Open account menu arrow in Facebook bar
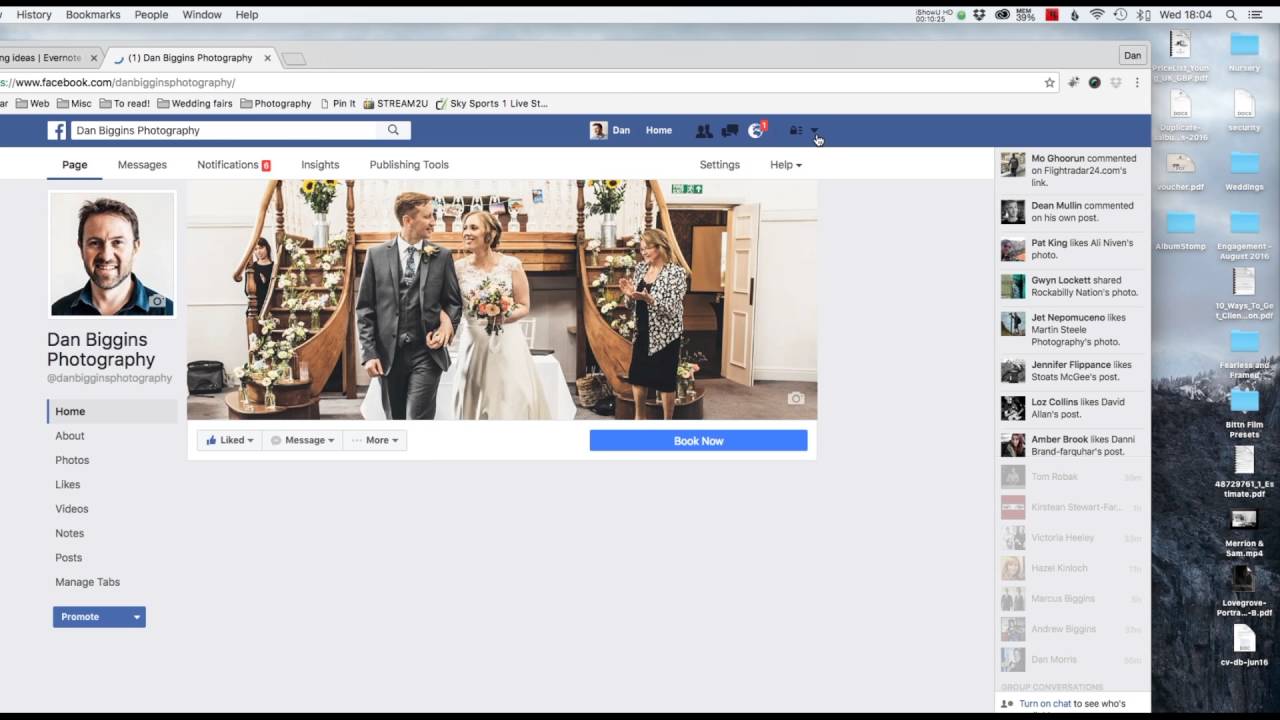The image size is (1280, 720). pos(814,131)
